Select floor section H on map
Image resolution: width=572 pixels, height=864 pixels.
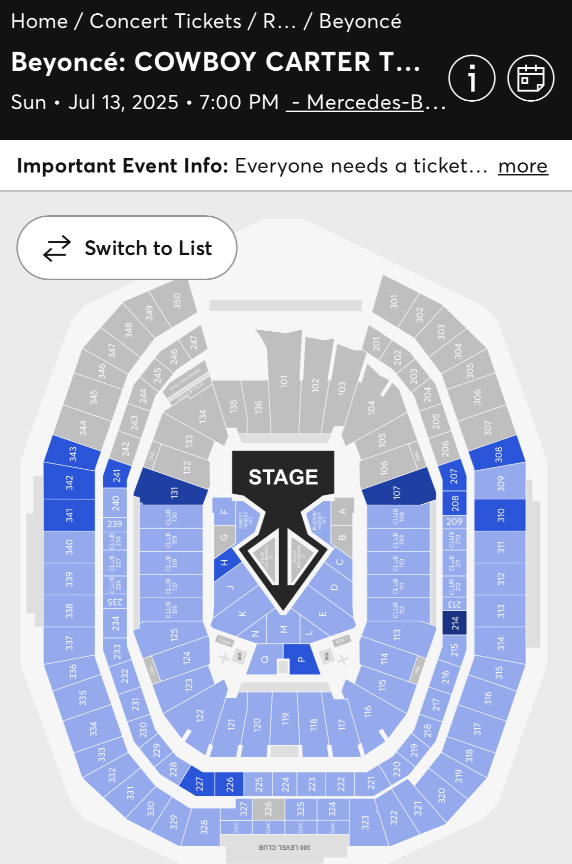click(226, 563)
